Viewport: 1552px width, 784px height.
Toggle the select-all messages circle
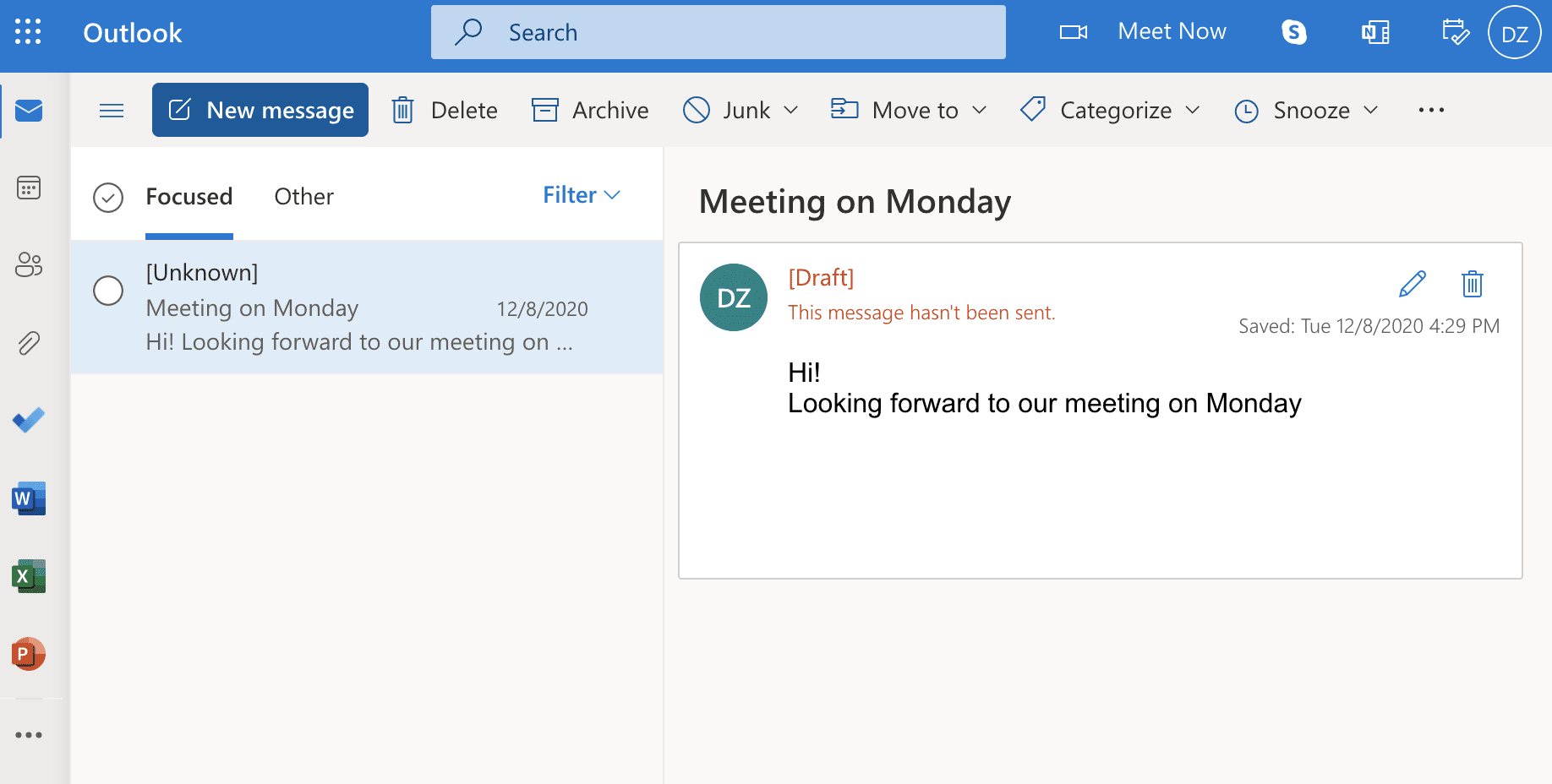[108, 197]
